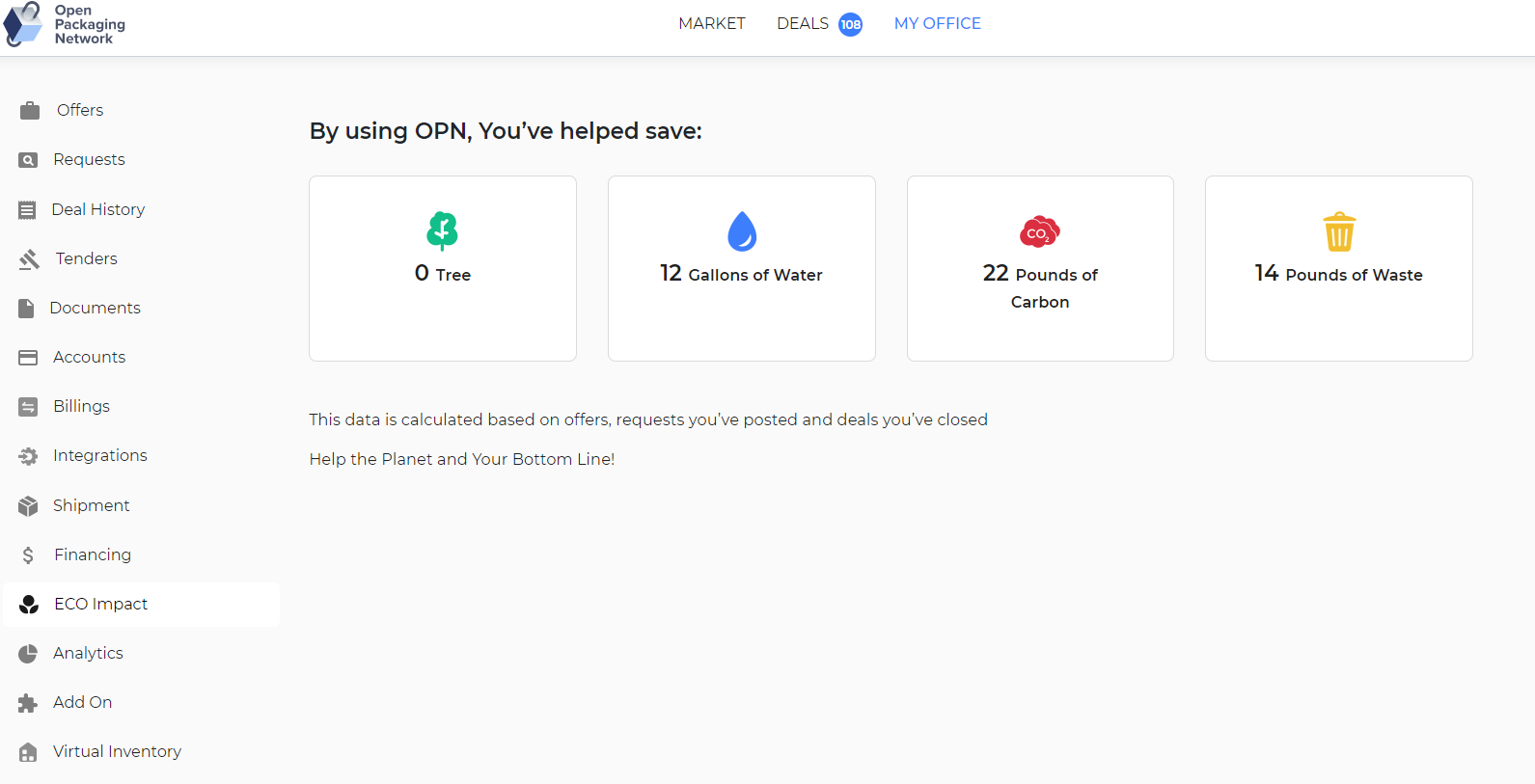Select the ECO Impact sidebar item
Screen dimensions: 1535x784
(x=100, y=604)
